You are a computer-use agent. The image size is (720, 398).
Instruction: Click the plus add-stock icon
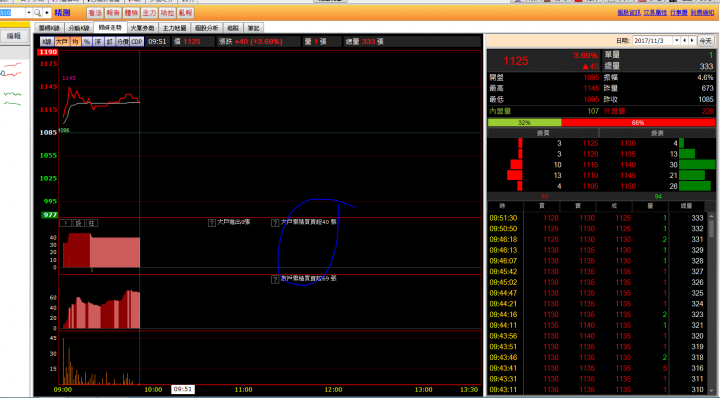[x=46, y=13]
